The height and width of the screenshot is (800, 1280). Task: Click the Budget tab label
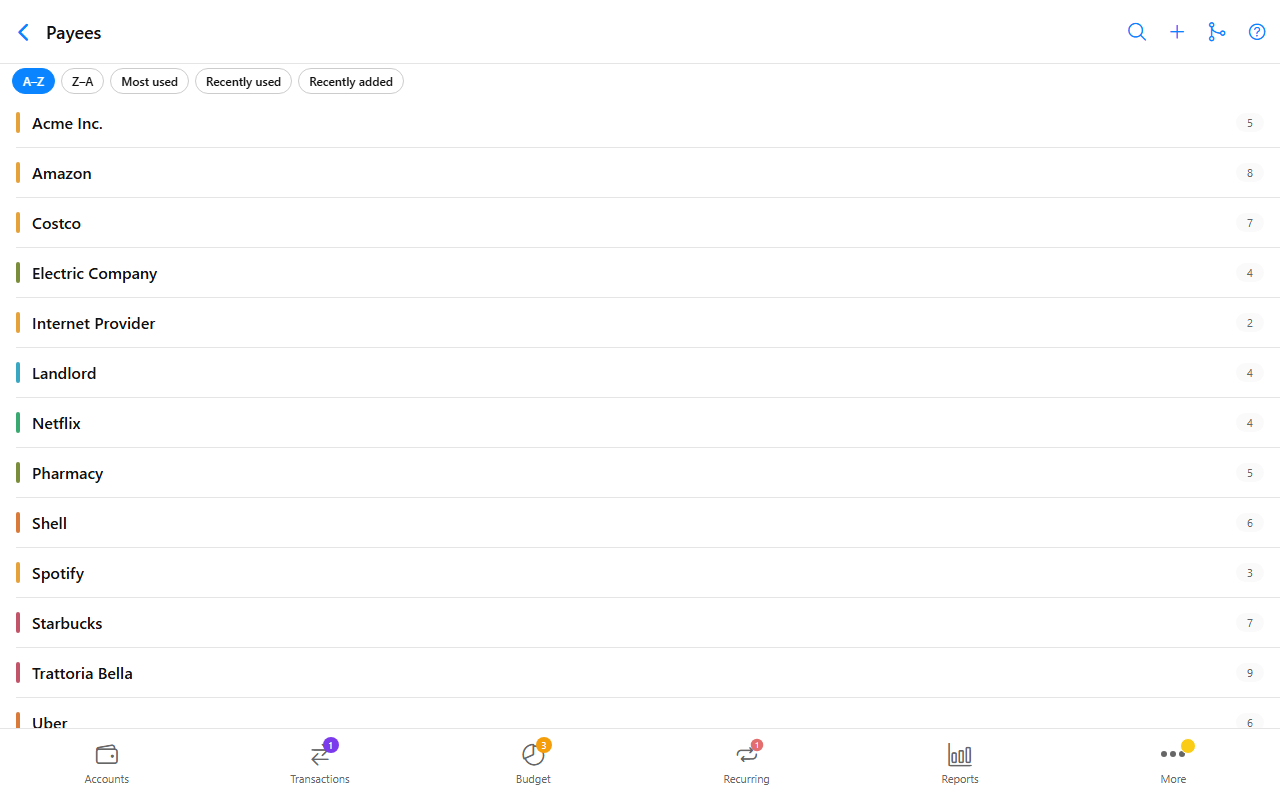click(533, 779)
